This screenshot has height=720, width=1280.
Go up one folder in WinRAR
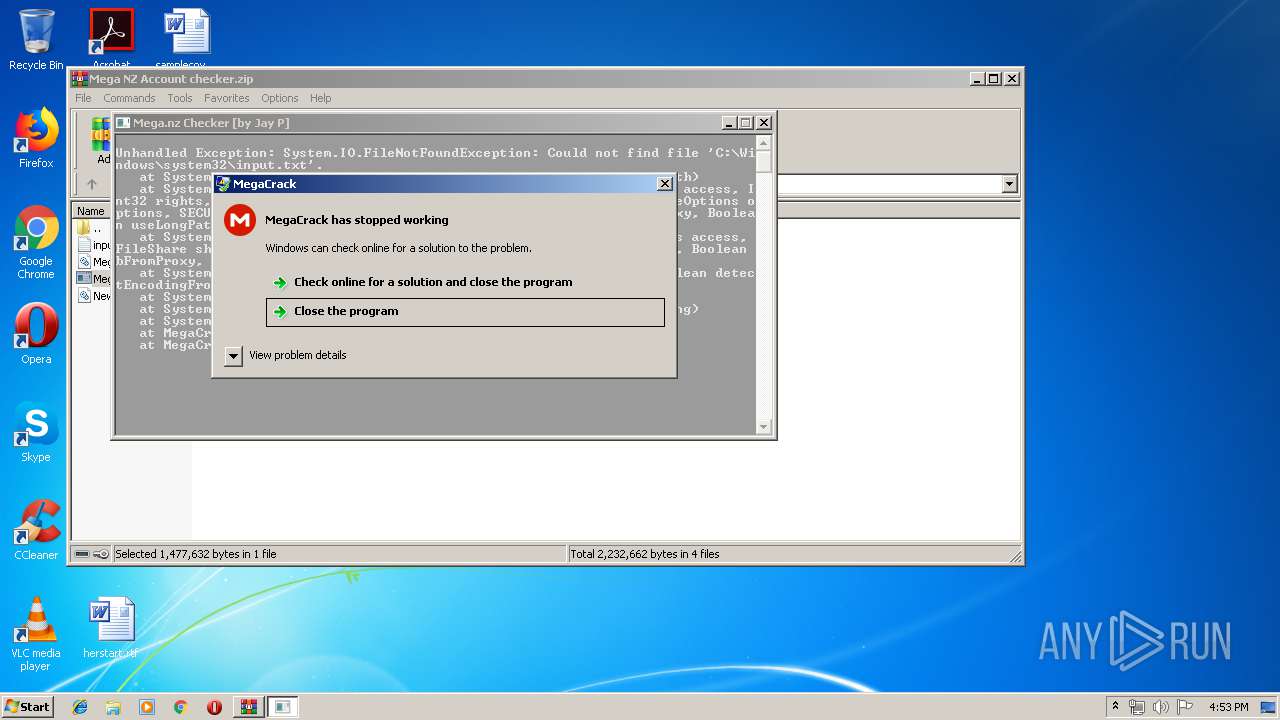click(92, 184)
